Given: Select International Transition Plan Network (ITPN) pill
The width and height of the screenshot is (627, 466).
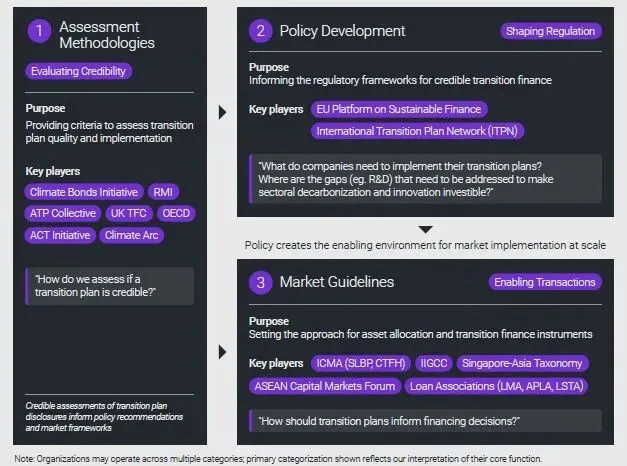Looking at the screenshot, I should (x=417, y=131).
